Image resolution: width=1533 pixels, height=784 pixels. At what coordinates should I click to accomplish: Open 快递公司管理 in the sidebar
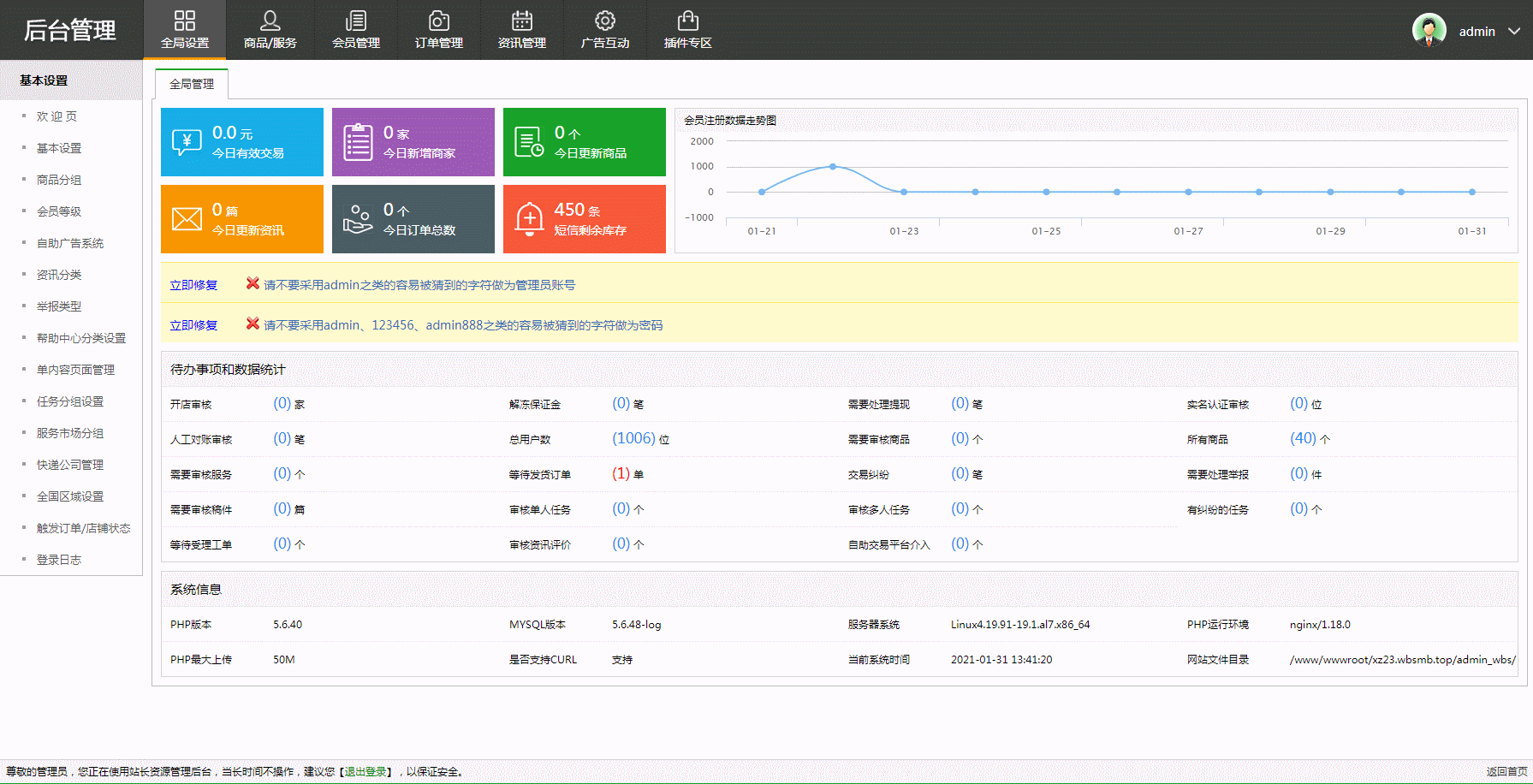tap(70, 465)
